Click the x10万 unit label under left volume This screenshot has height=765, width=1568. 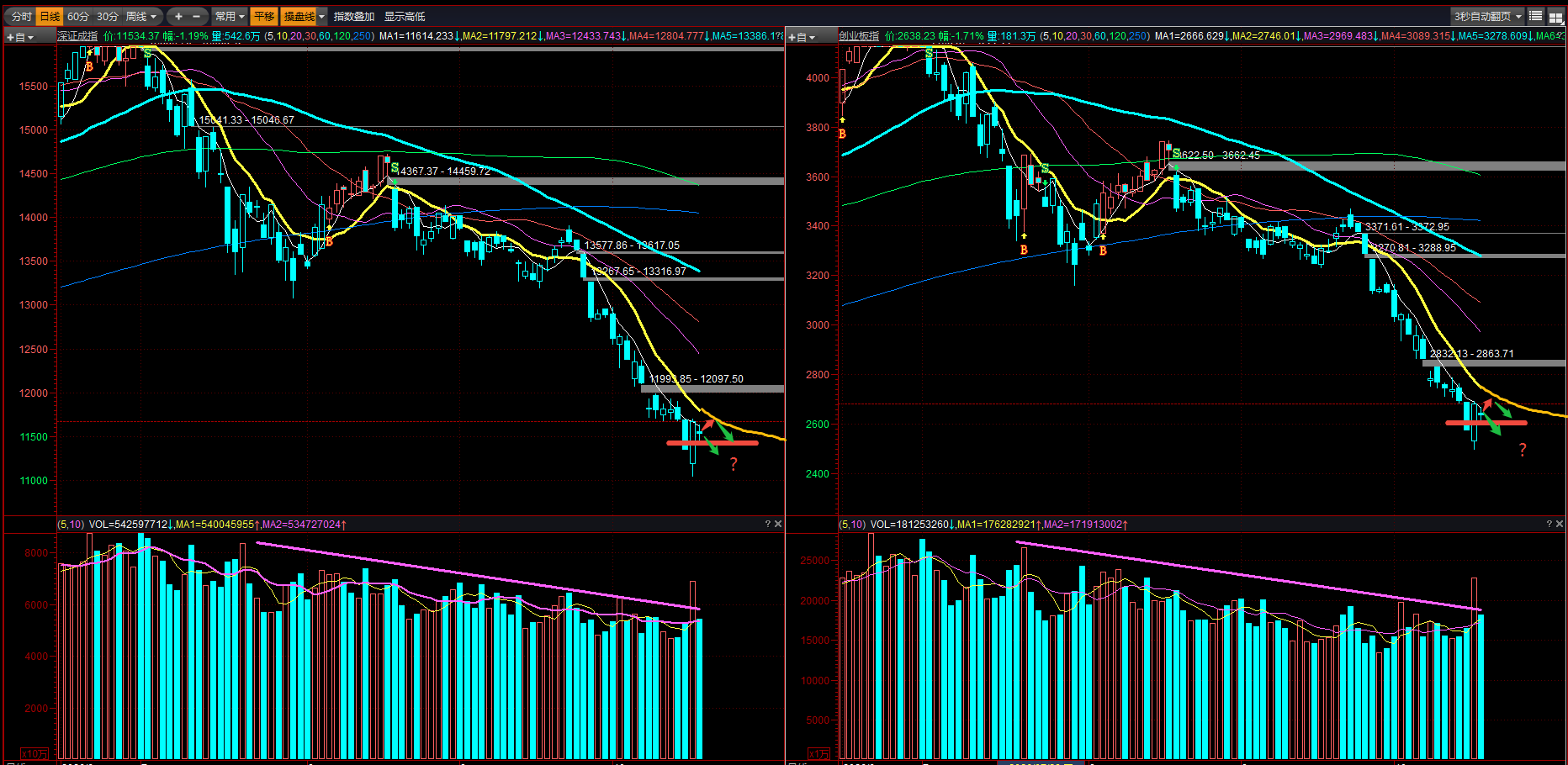coord(34,754)
